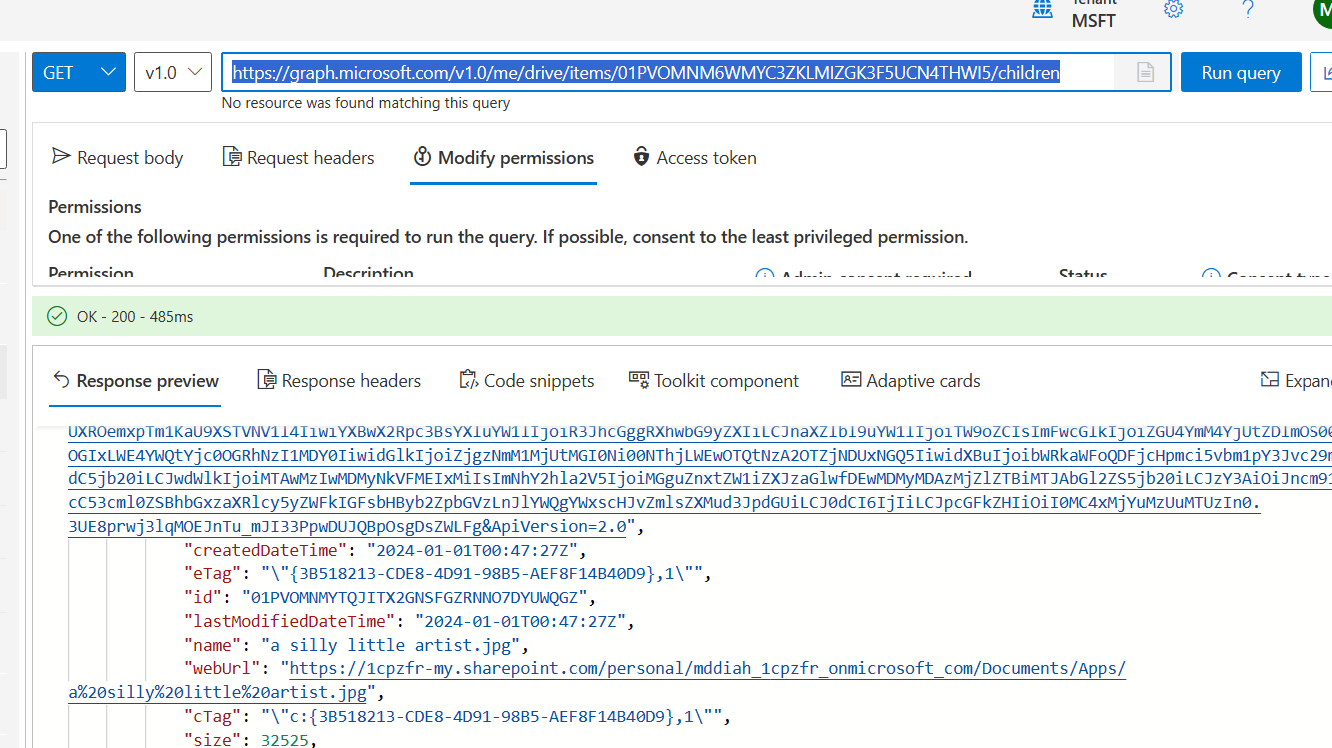
Task: Click the green checkmark on the OK 200 status
Action: pos(57,315)
